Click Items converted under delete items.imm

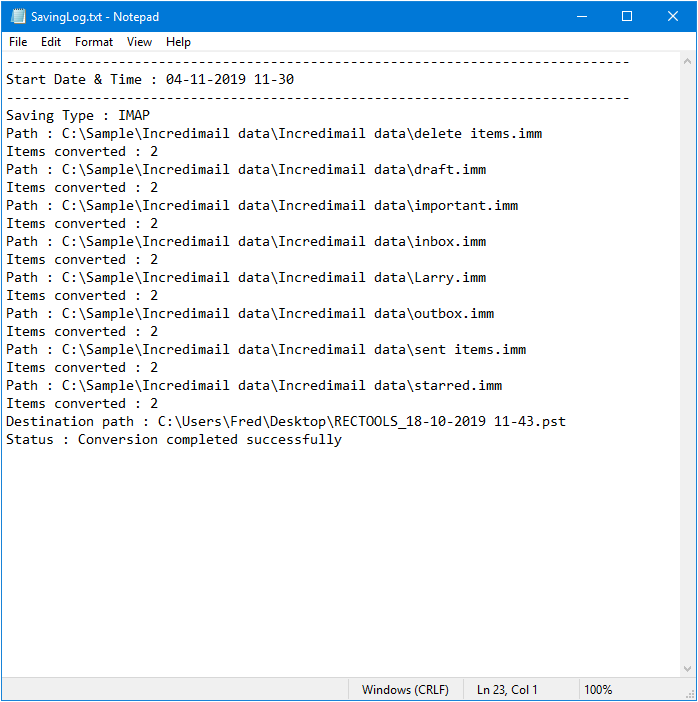click(x=82, y=151)
